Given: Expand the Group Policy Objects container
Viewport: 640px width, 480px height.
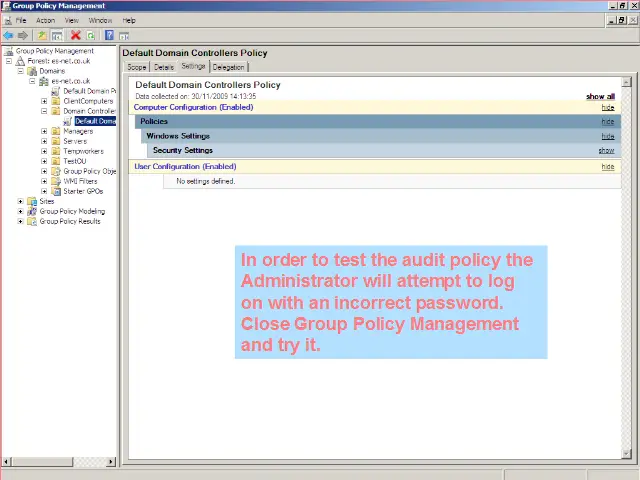Looking at the screenshot, I should point(44,171).
